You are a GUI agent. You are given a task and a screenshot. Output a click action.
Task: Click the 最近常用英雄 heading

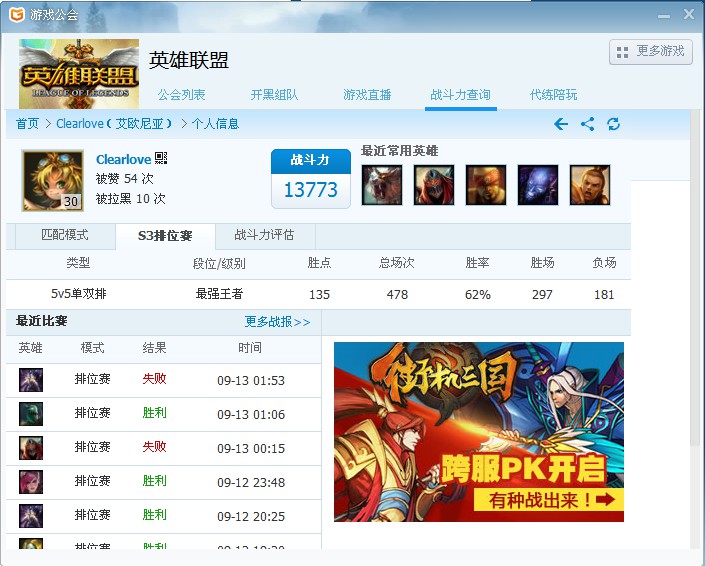[x=399, y=151]
